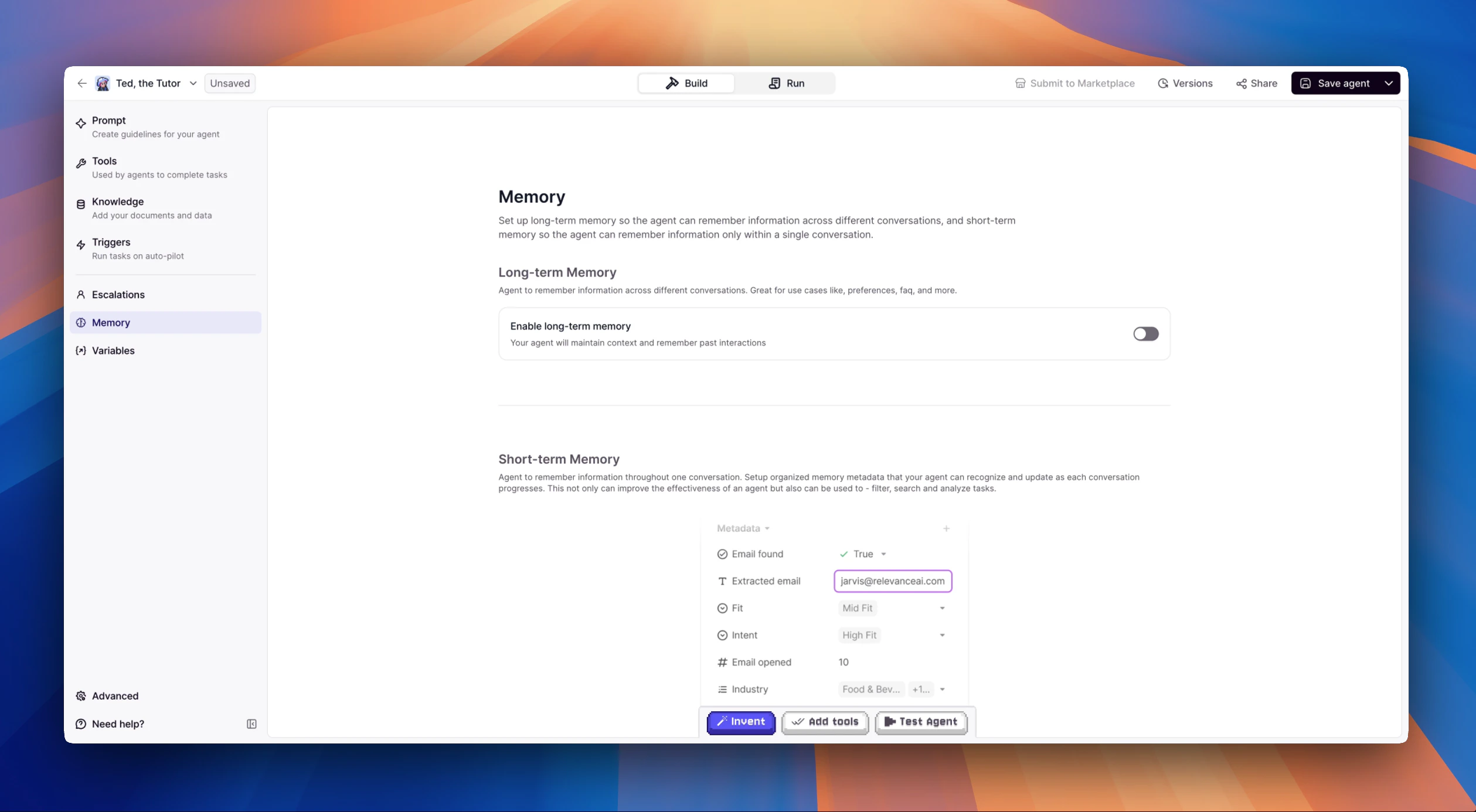Screen dimensions: 1476x812
Task: Open Versions history
Action: pyautogui.click(x=1185, y=83)
